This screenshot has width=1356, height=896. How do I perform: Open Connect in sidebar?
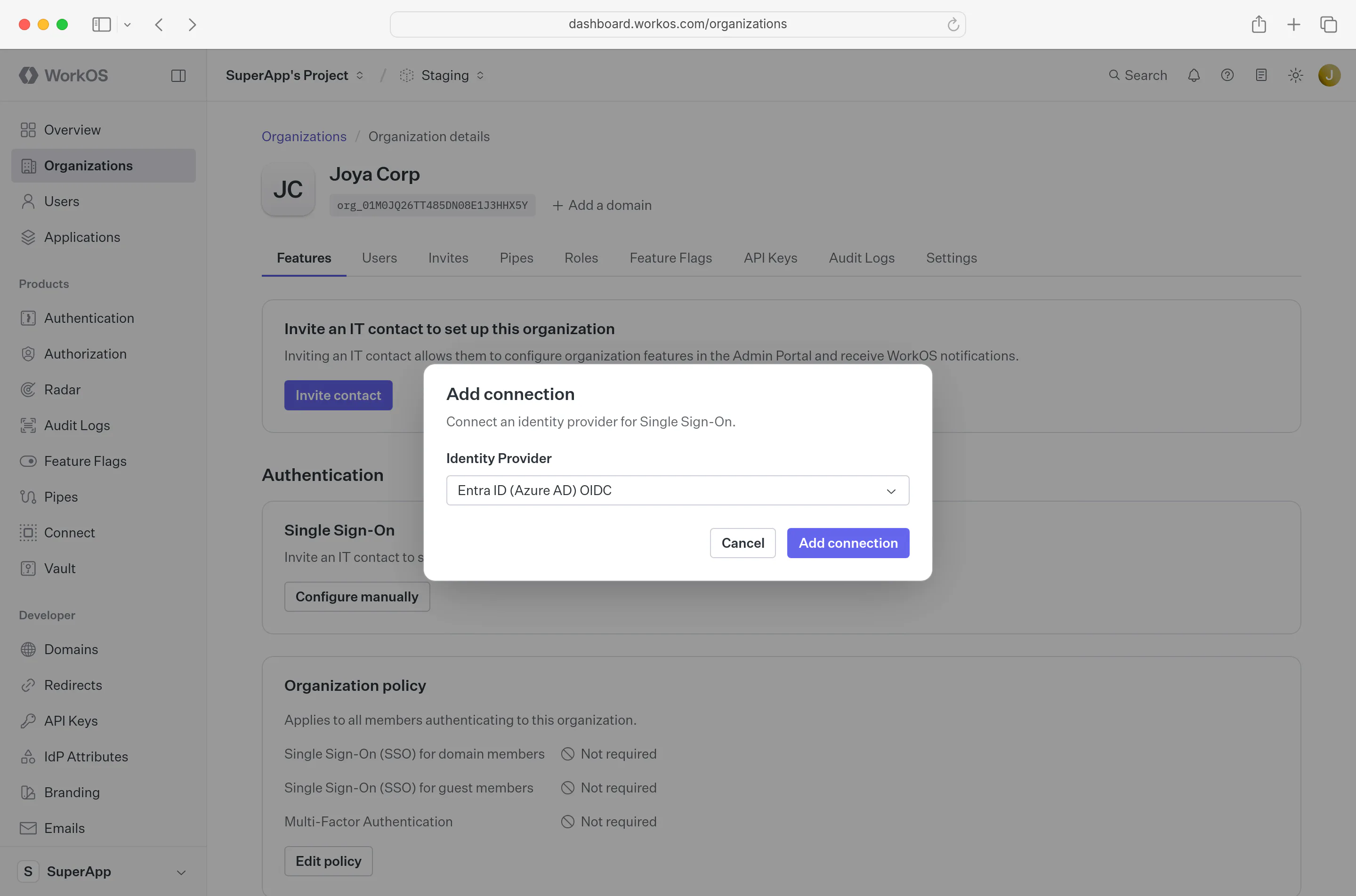[x=104, y=533]
